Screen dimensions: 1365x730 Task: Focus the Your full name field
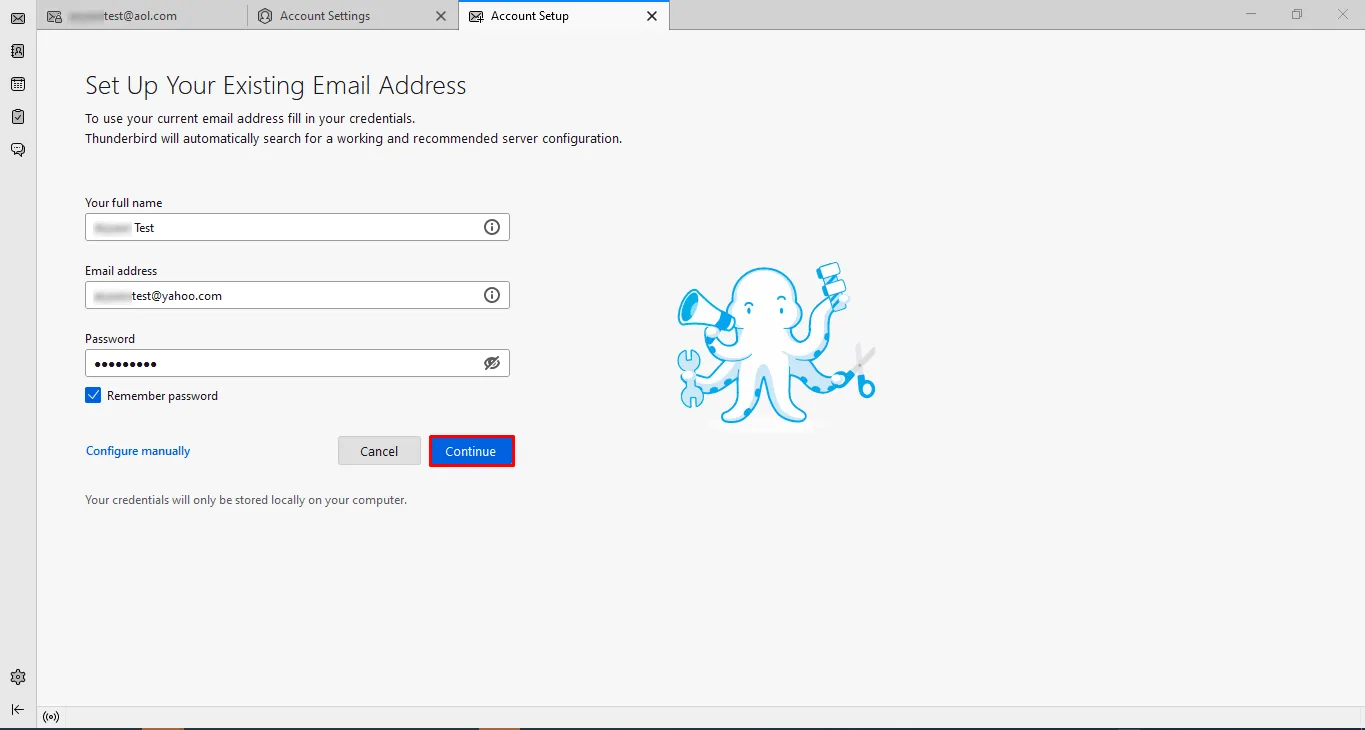click(297, 227)
